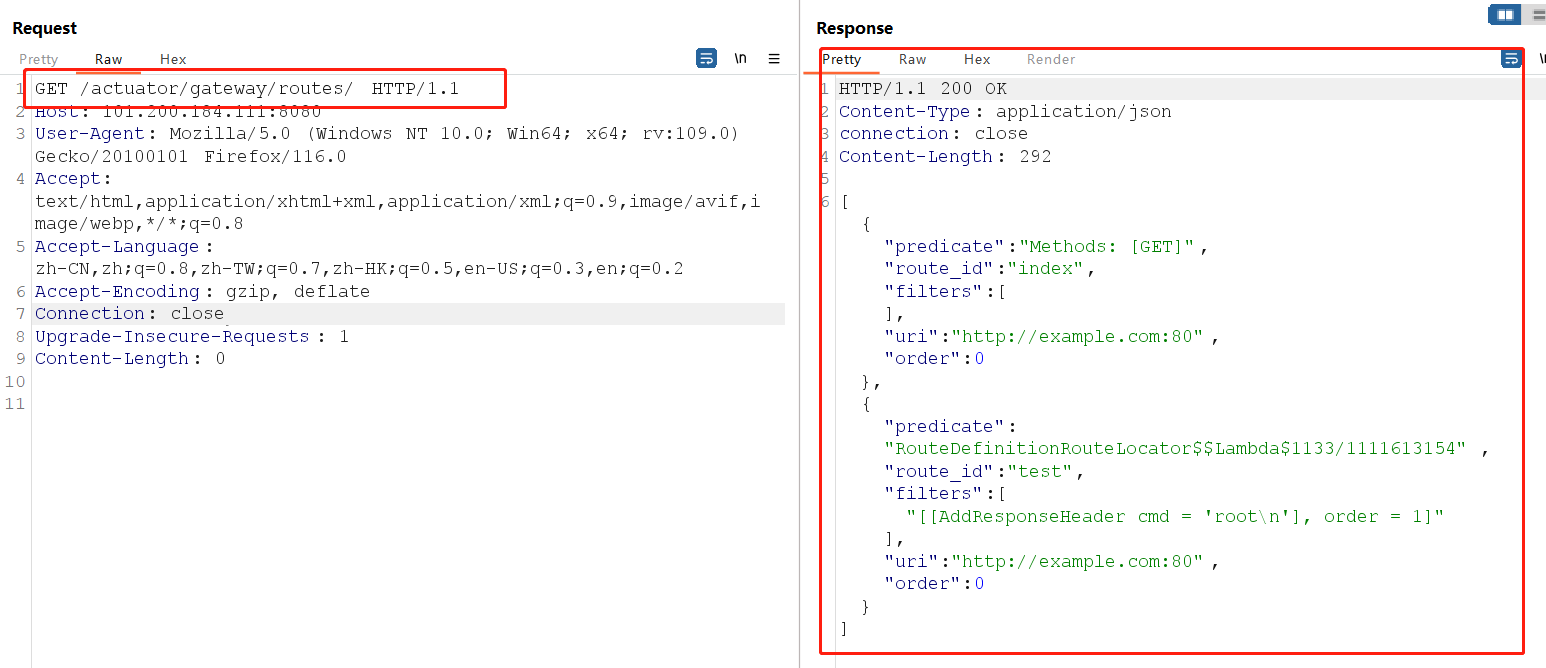Click the GET /actuator/gateway/routes/ request line
1546x668 pixels.
(220, 89)
